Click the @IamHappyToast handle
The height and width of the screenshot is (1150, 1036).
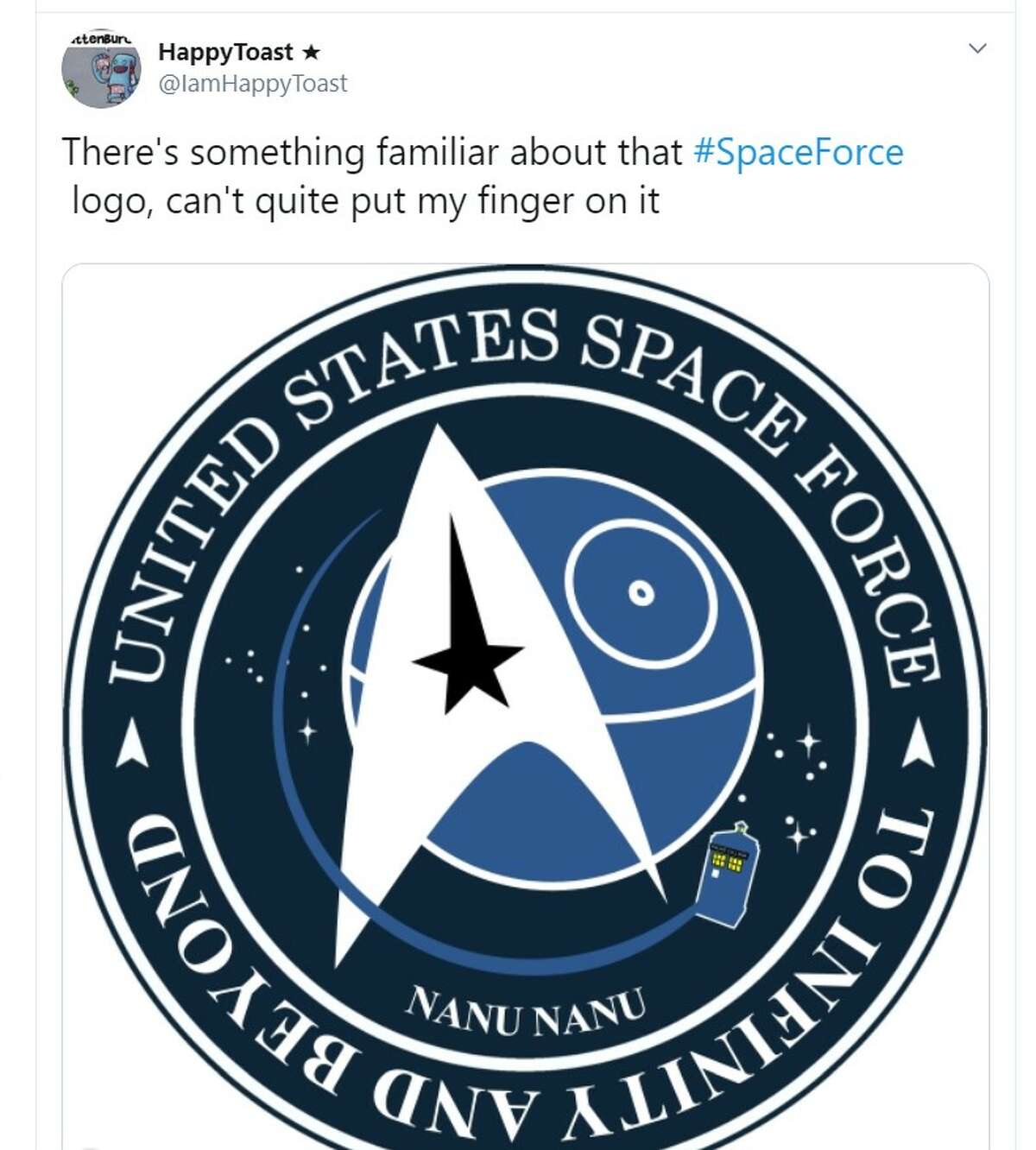click(x=253, y=83)
